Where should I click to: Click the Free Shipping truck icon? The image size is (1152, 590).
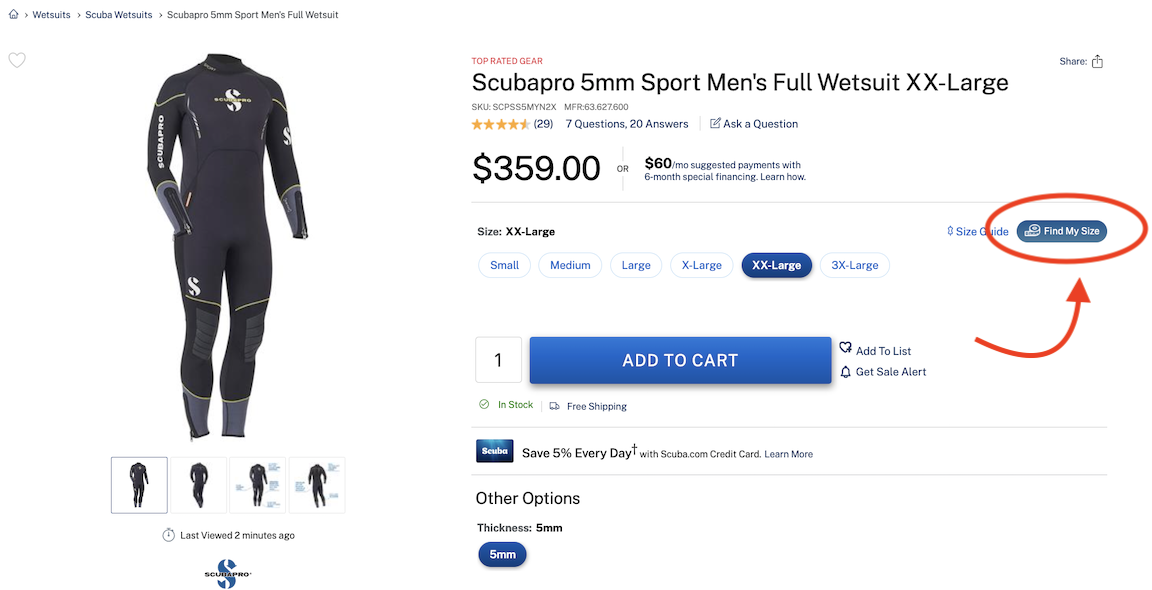554,405
